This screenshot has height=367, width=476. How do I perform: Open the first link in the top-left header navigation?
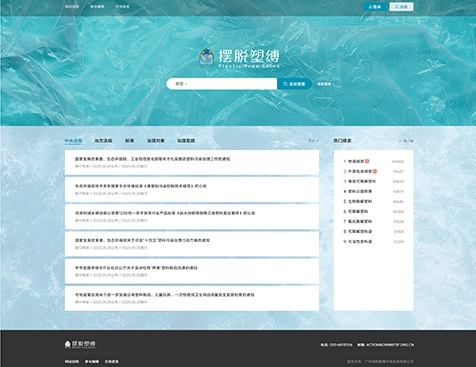[72, 7]
